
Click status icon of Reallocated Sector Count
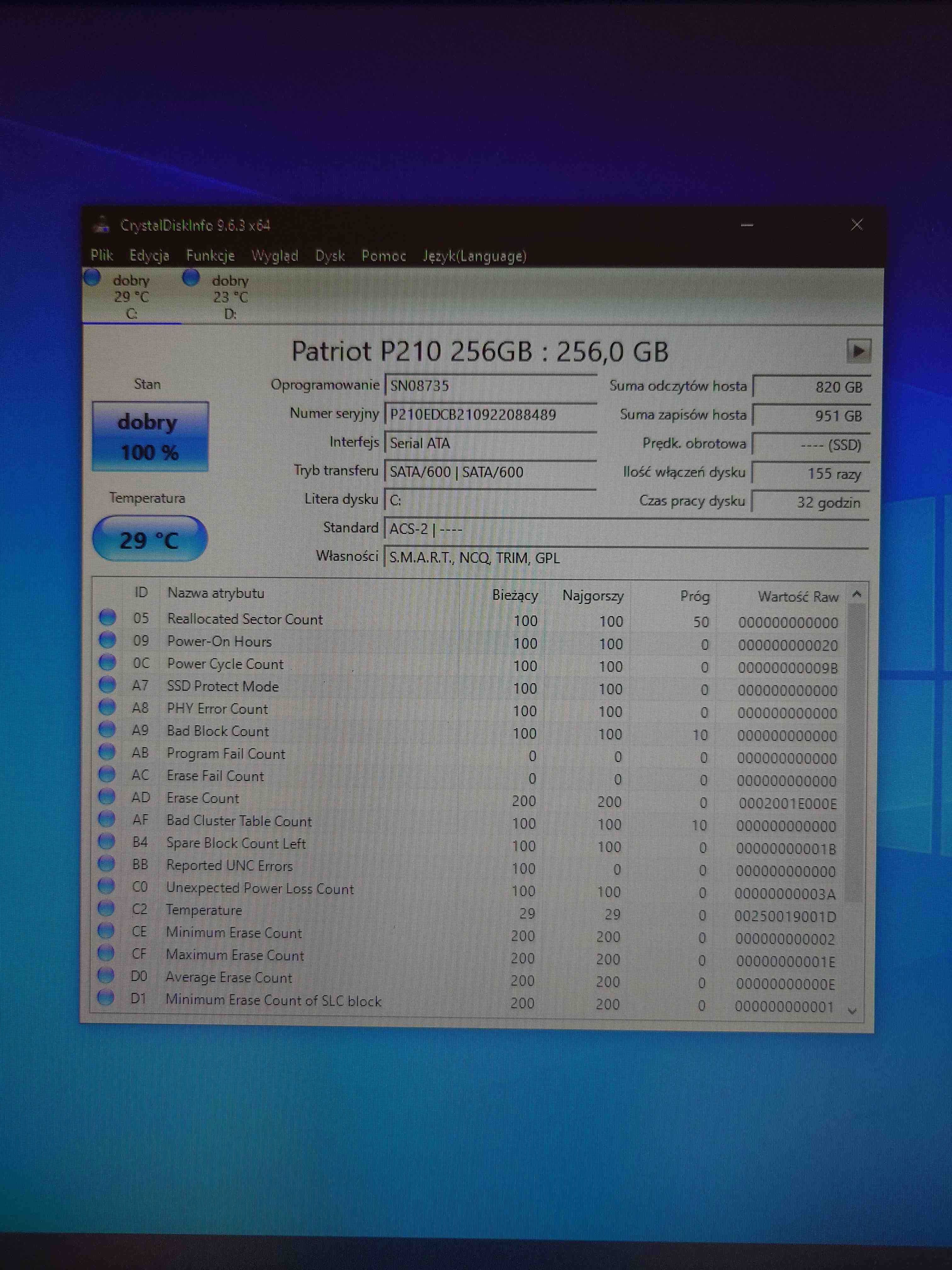[107, 617]
